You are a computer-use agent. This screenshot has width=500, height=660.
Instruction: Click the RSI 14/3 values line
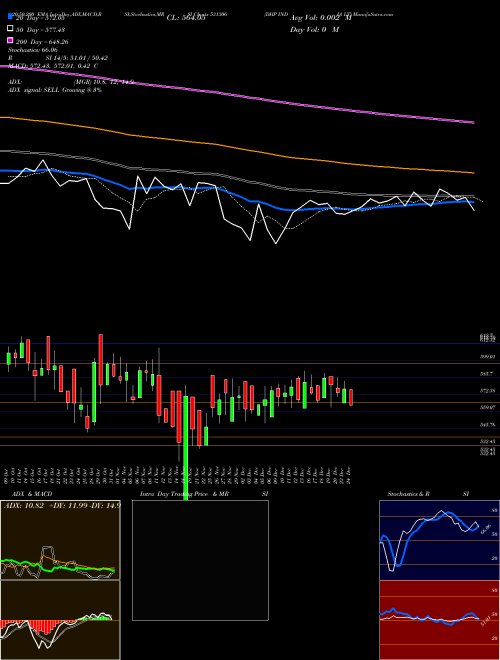pyautogui.click(x=57, y=58)
